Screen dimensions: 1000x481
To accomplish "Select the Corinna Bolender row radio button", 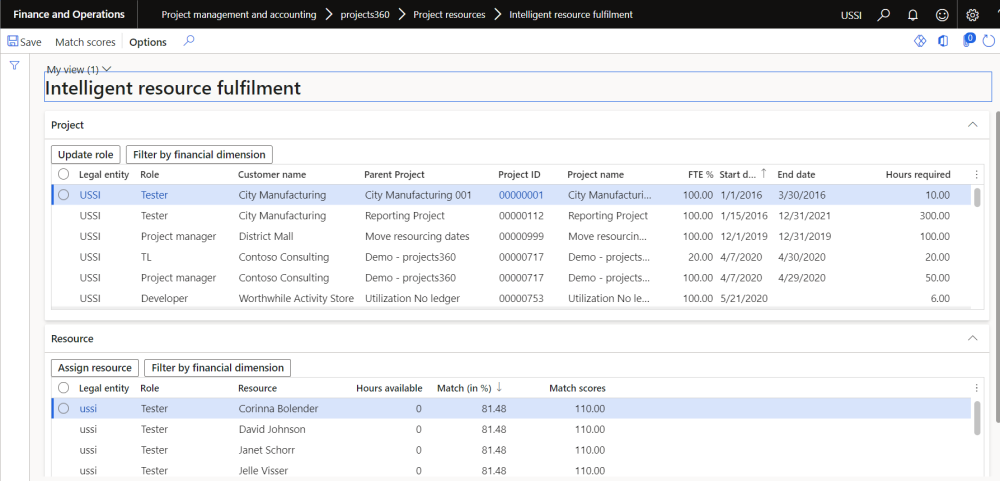I will (x=64, y=408).
